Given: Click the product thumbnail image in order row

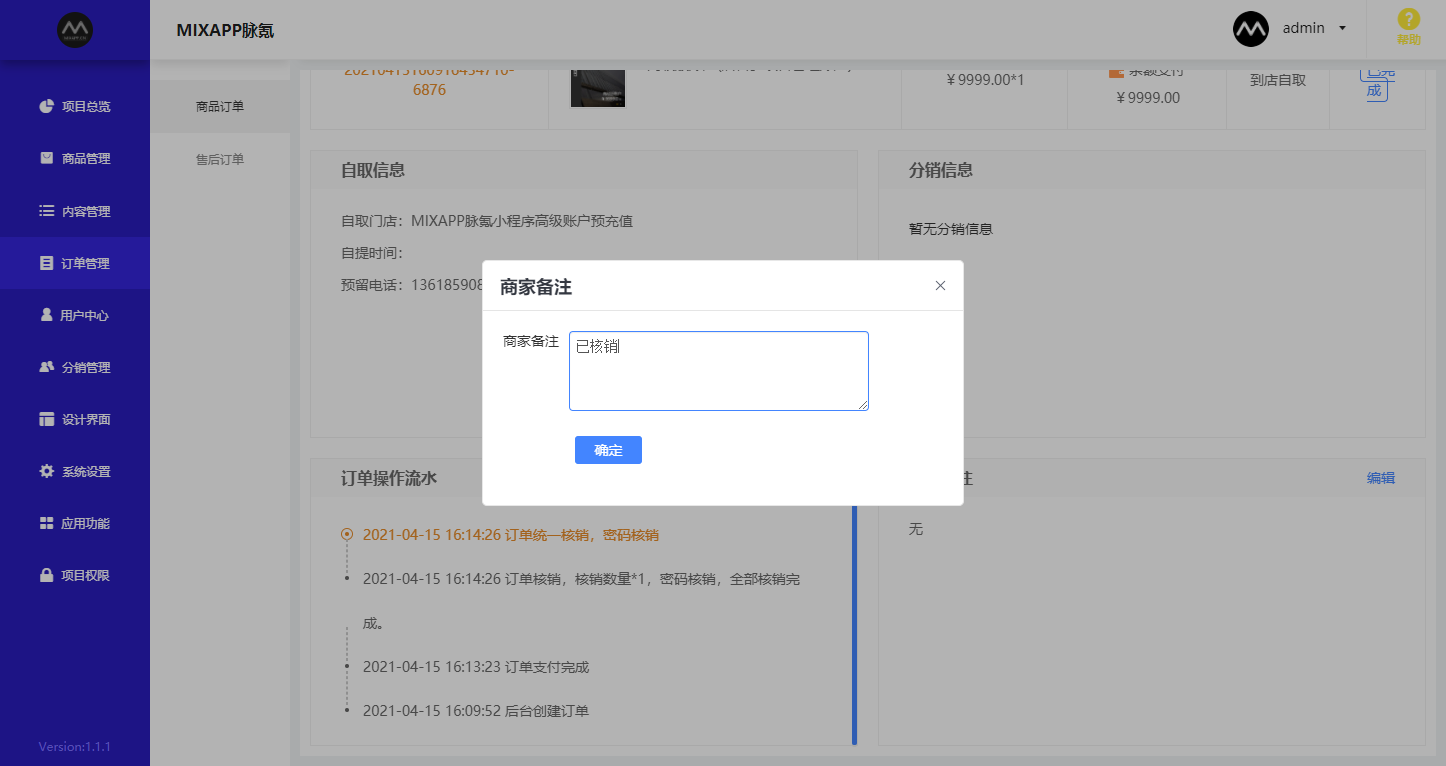Looking at the screenshot, I should pyautogui.click(x=598, y=87).
